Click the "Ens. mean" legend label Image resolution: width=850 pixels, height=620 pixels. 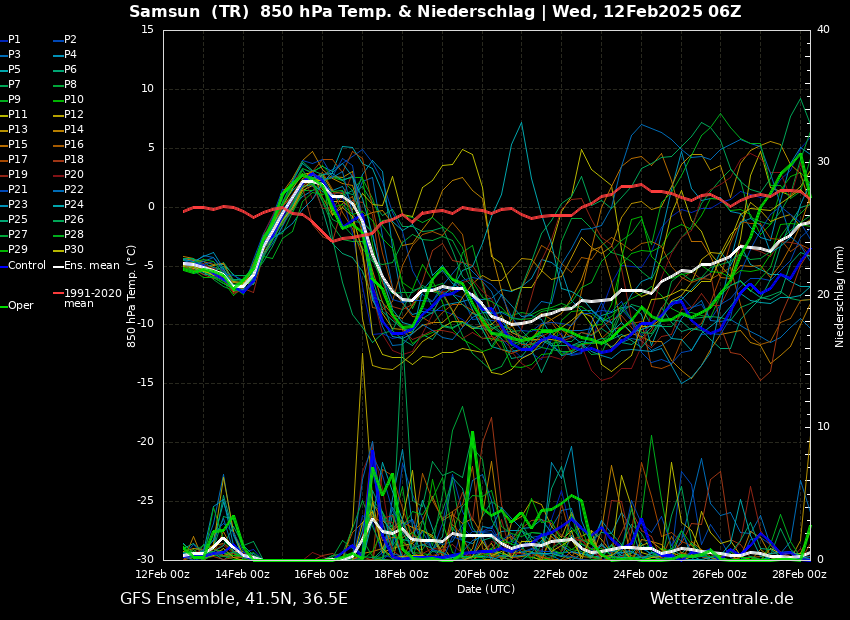click(x=92, y=266)
